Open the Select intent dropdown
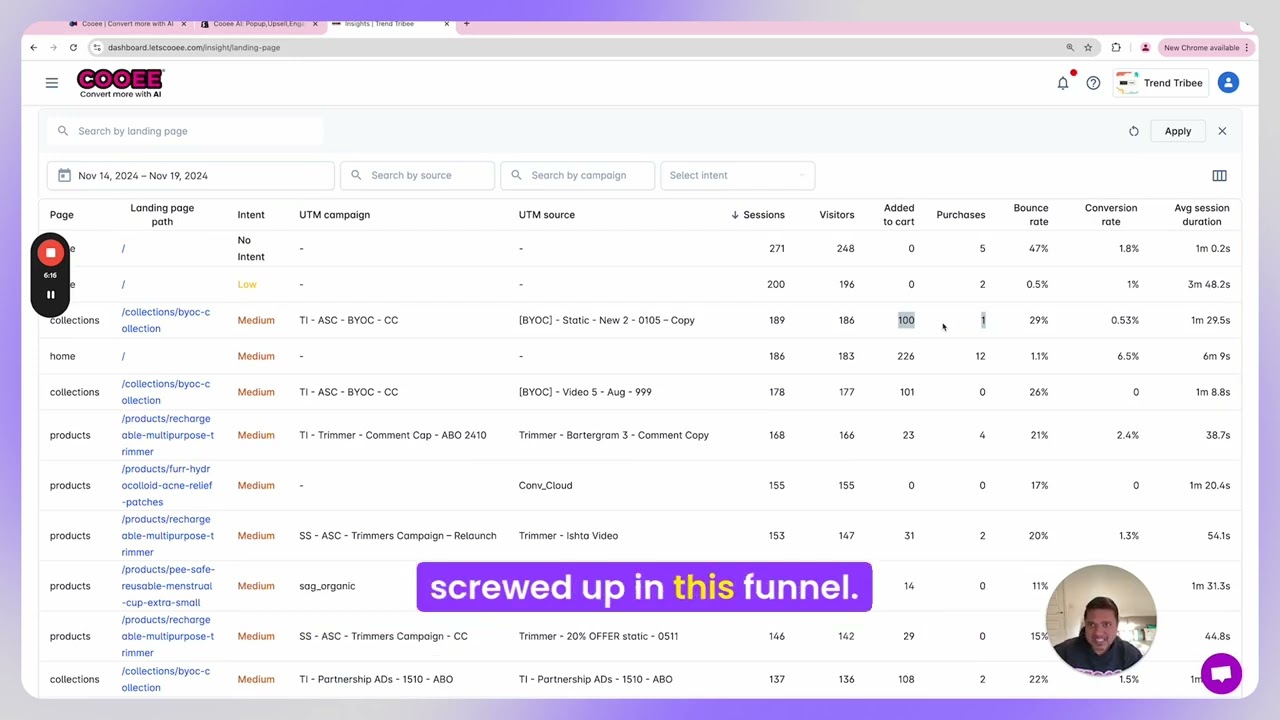The height and width of the screenshot is (720, 1280). [737, 175]
